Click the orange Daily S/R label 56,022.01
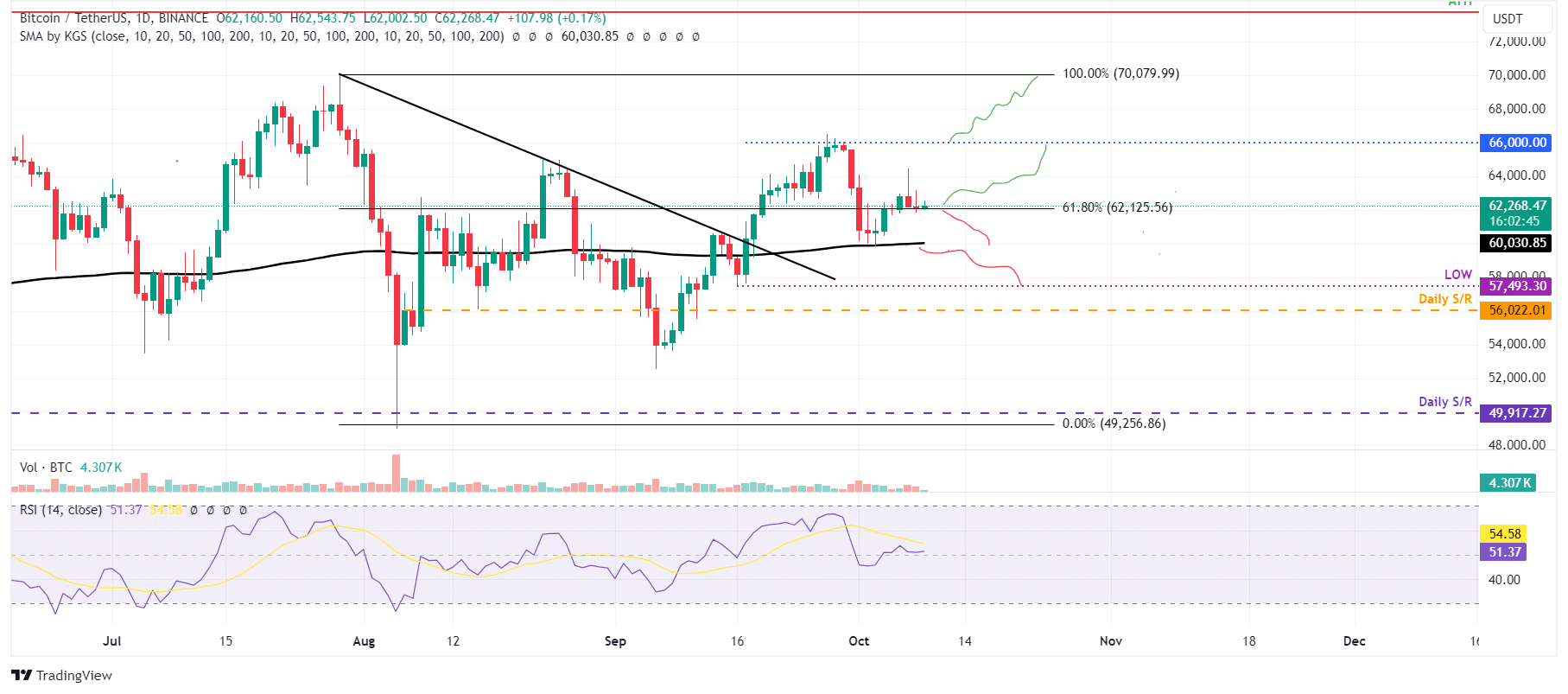Screen dimensions: 1568x694 coord(1517,310)
